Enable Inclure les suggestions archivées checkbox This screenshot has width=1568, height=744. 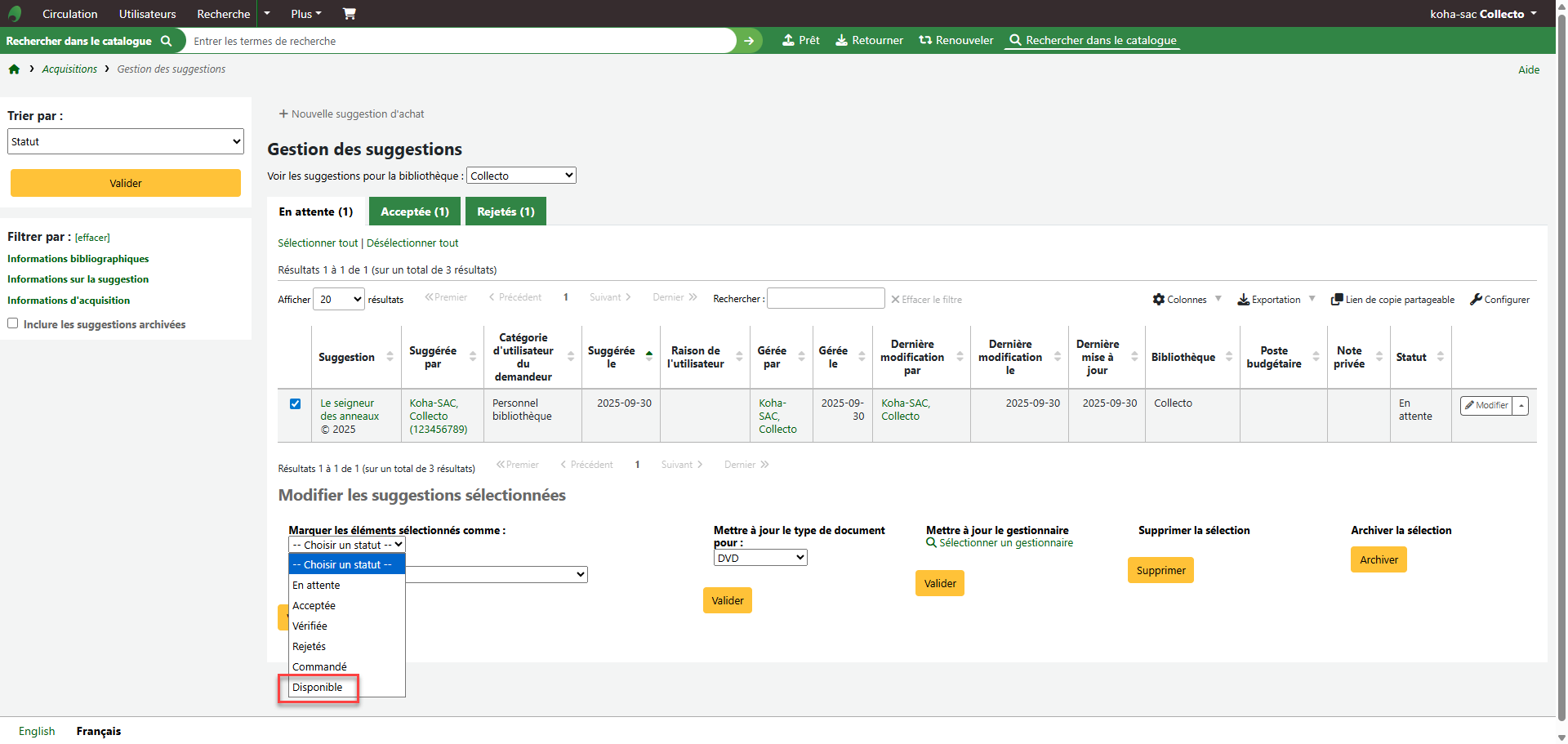pos(13,323)
